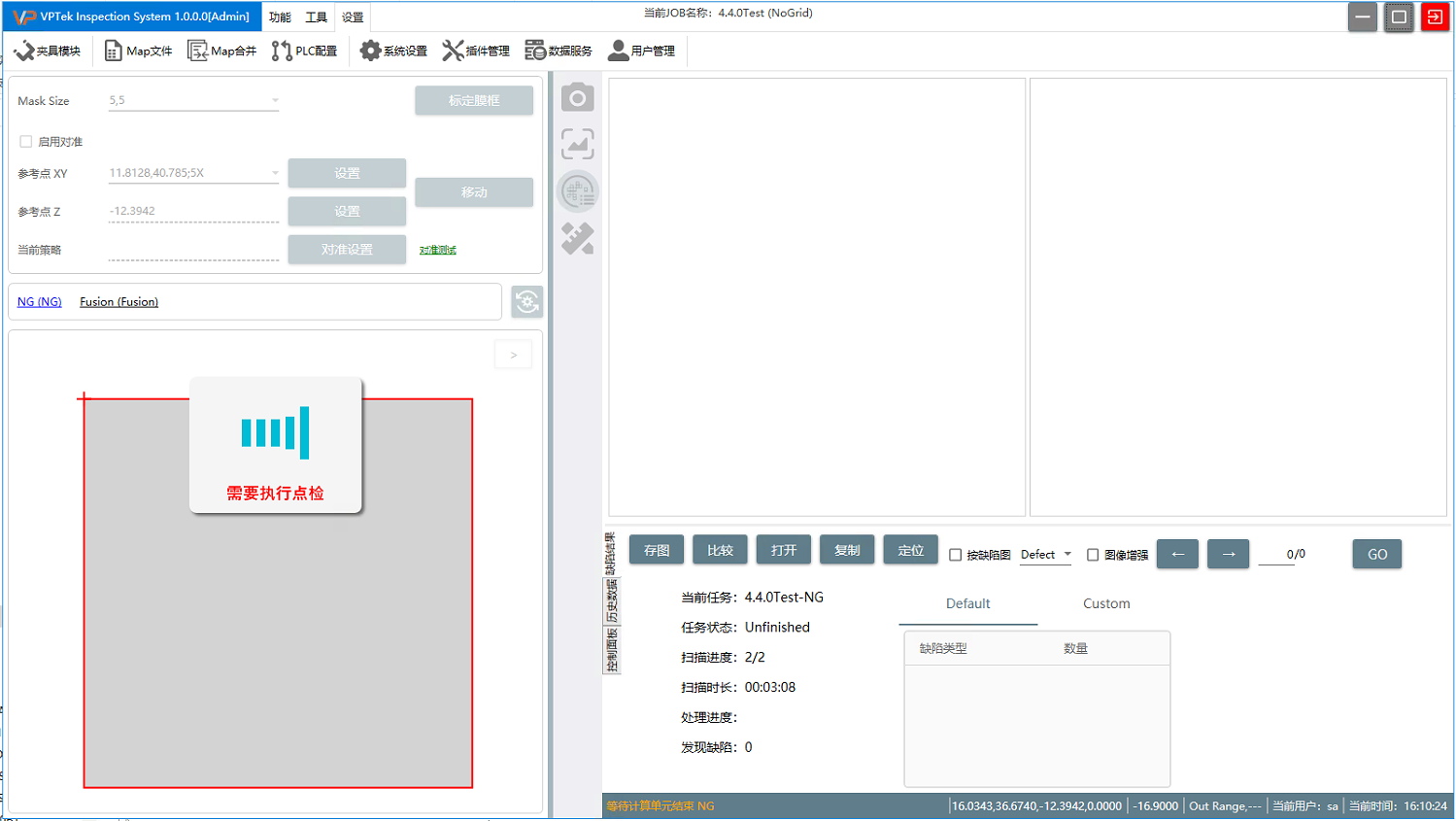Image resolution: width=1456 pixels, height=821 pixels.
Task: Expand the Mask Size dropdown
Action: coord(275,101)
